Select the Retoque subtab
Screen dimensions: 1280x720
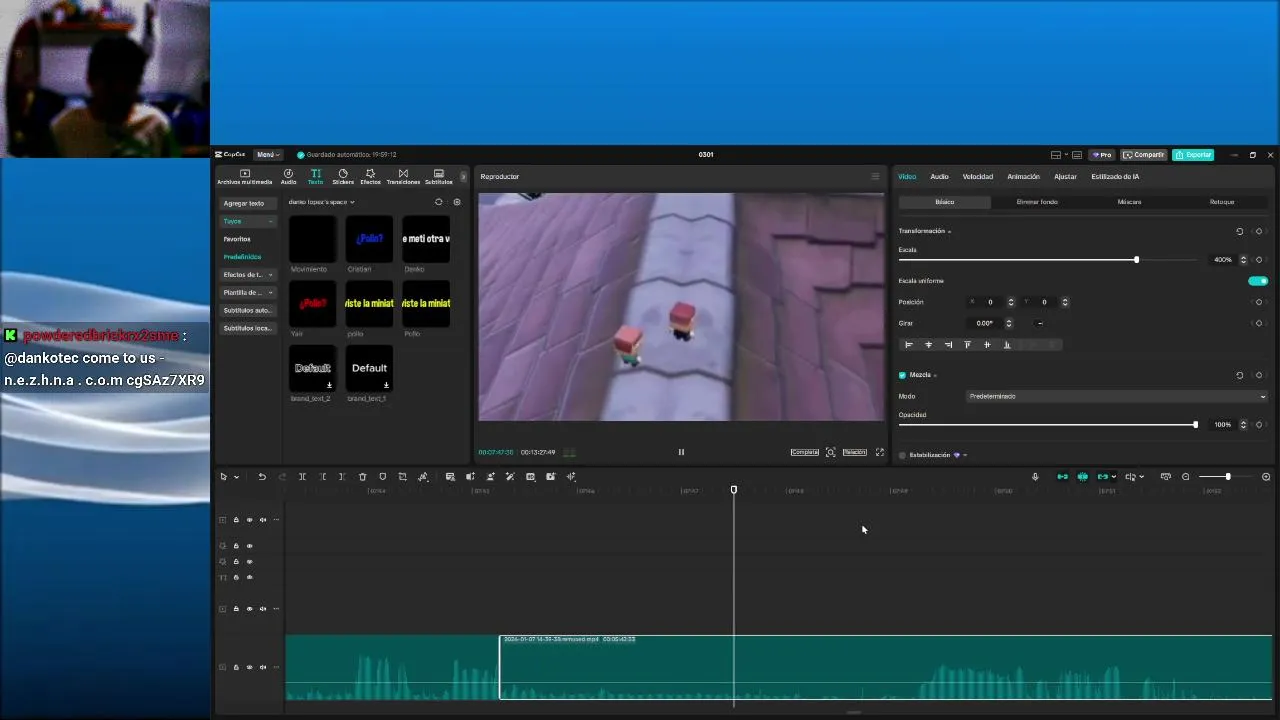pos(1222,202)
